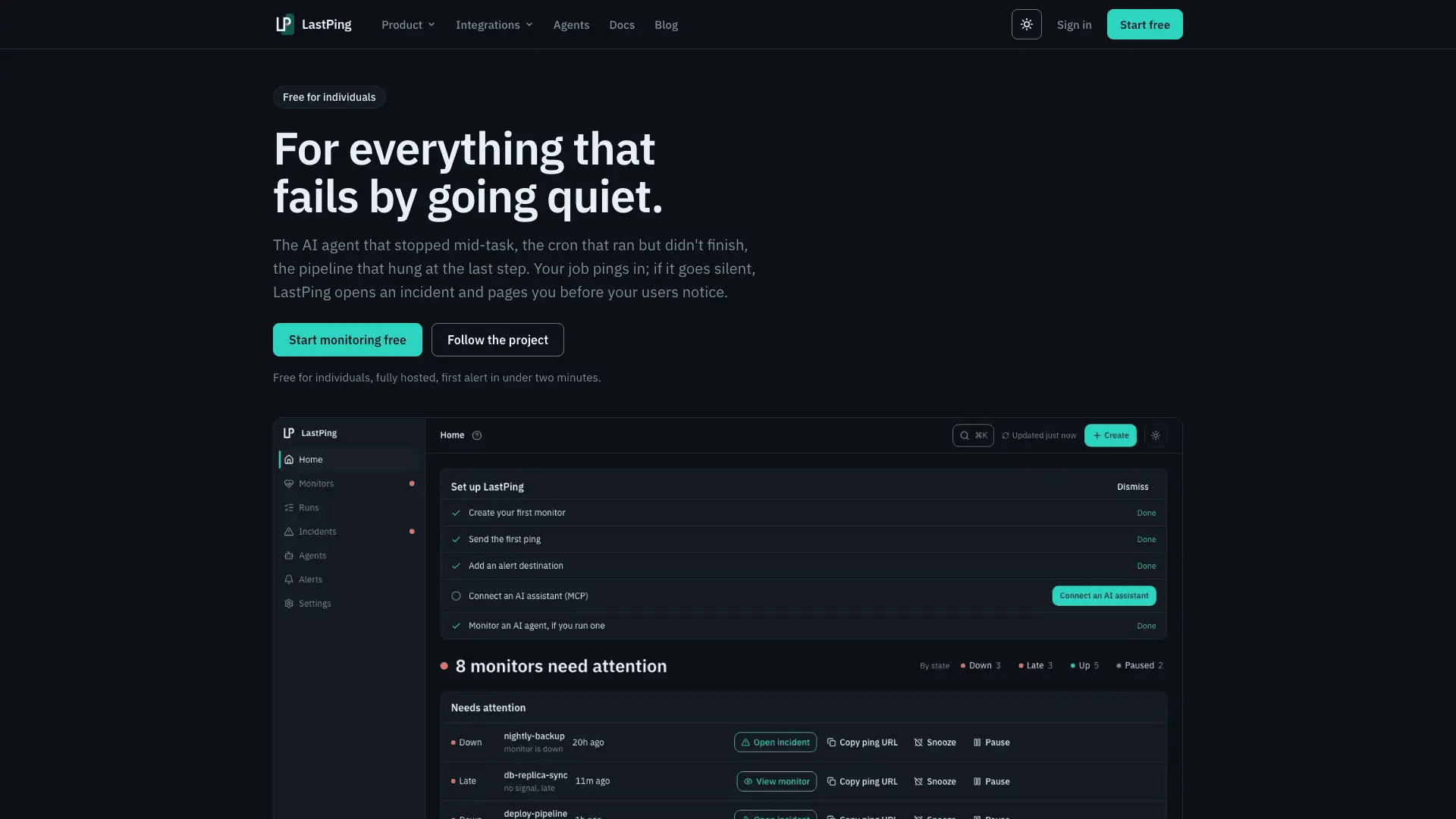Click the help icon beside the Home title
Screen dimensions: 1456x819
pos(477,435)
